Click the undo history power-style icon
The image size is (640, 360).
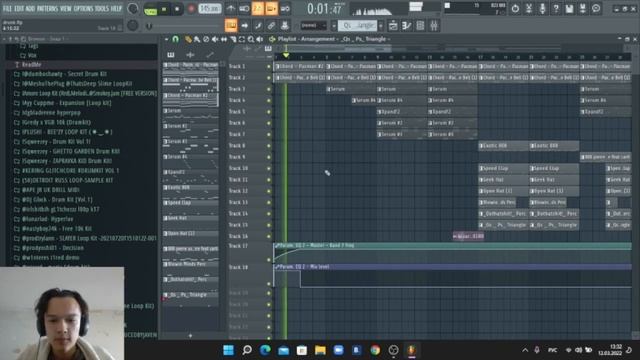point(515,8)
